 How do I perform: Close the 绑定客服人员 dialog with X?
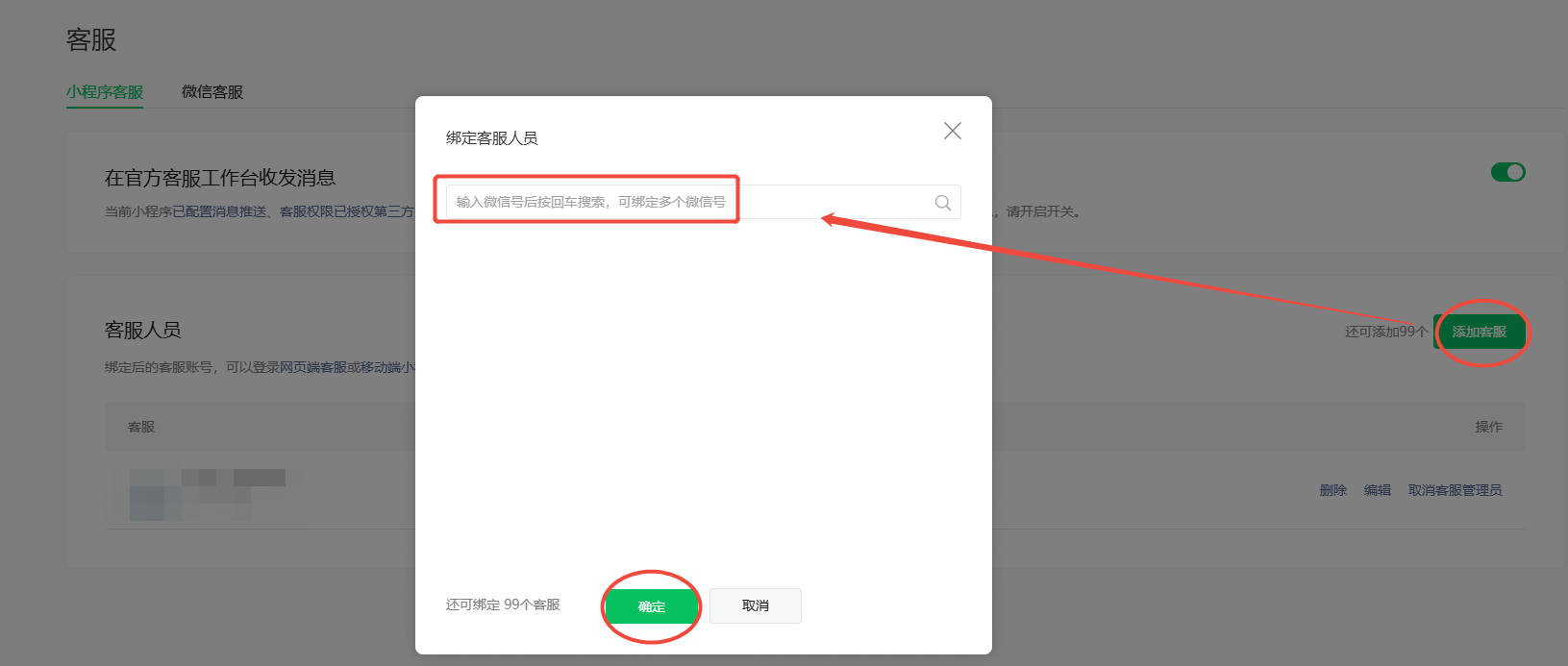(x=952, y=131)
